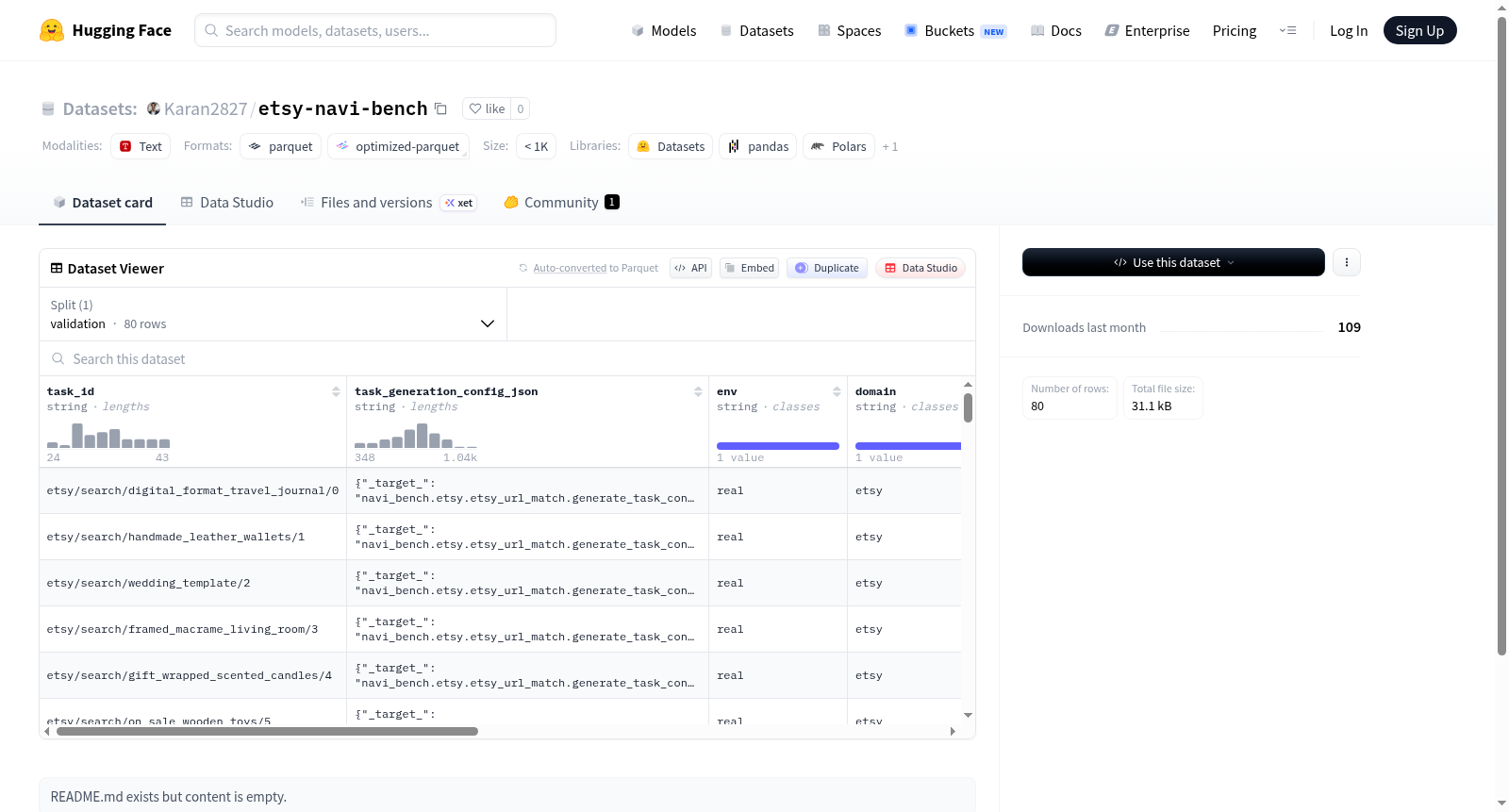Select the parquet format tag
Viewport: 1509px width, 812px height.
(281, 146)
